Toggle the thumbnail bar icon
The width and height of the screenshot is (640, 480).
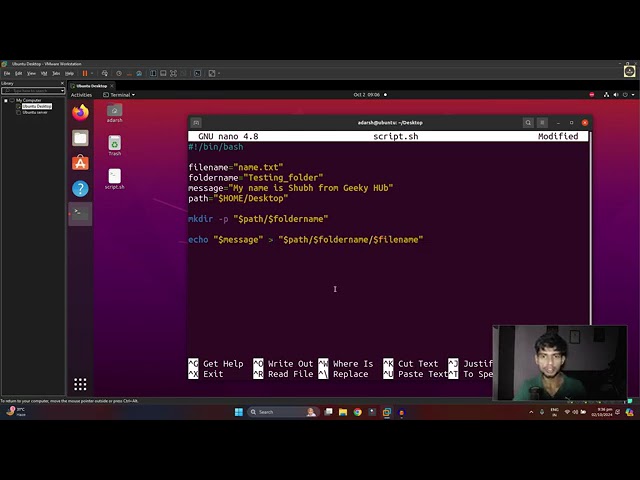tap(163, 73)
